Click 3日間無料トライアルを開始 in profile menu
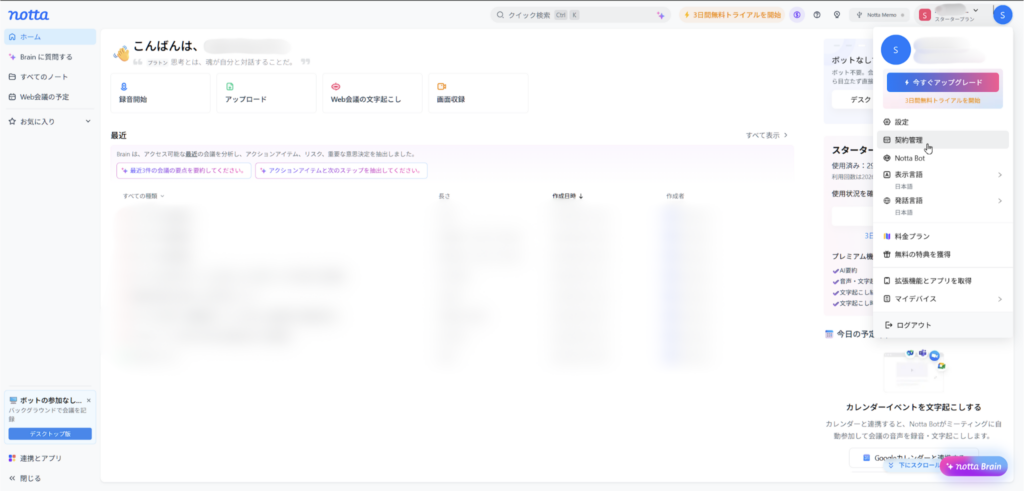Screen dimensions: 1024x491 coord(942,101)
